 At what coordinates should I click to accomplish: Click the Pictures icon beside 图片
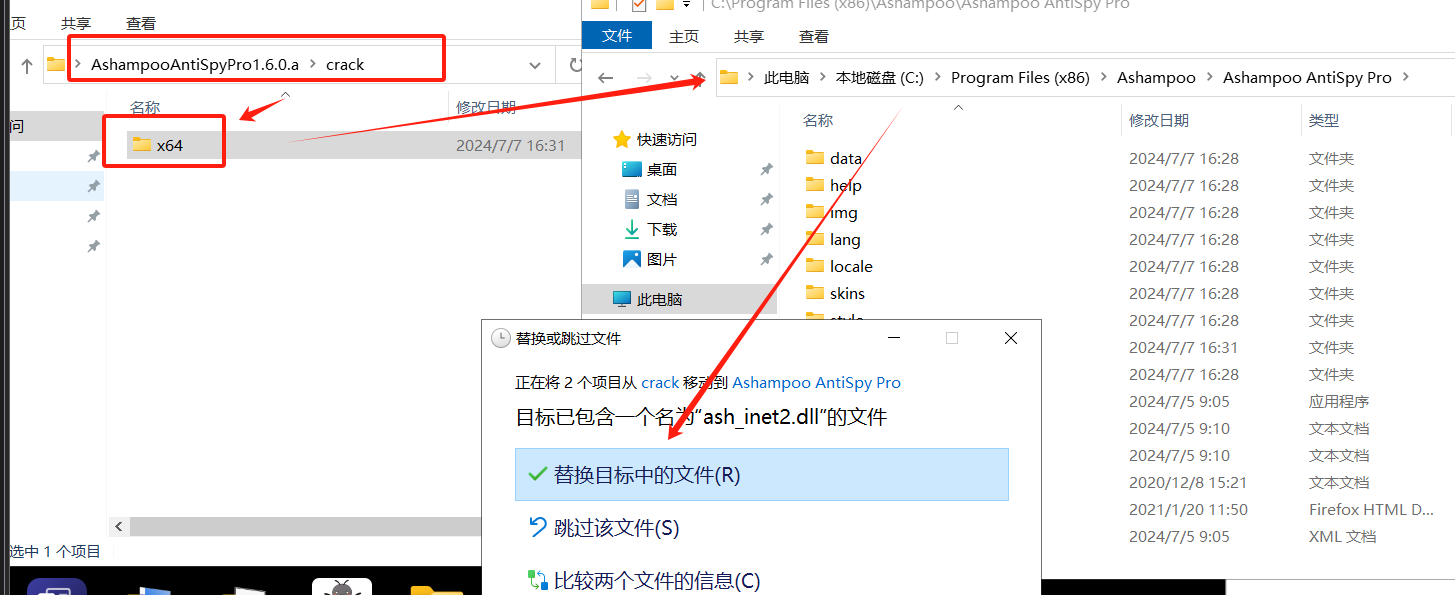(631, 259)
